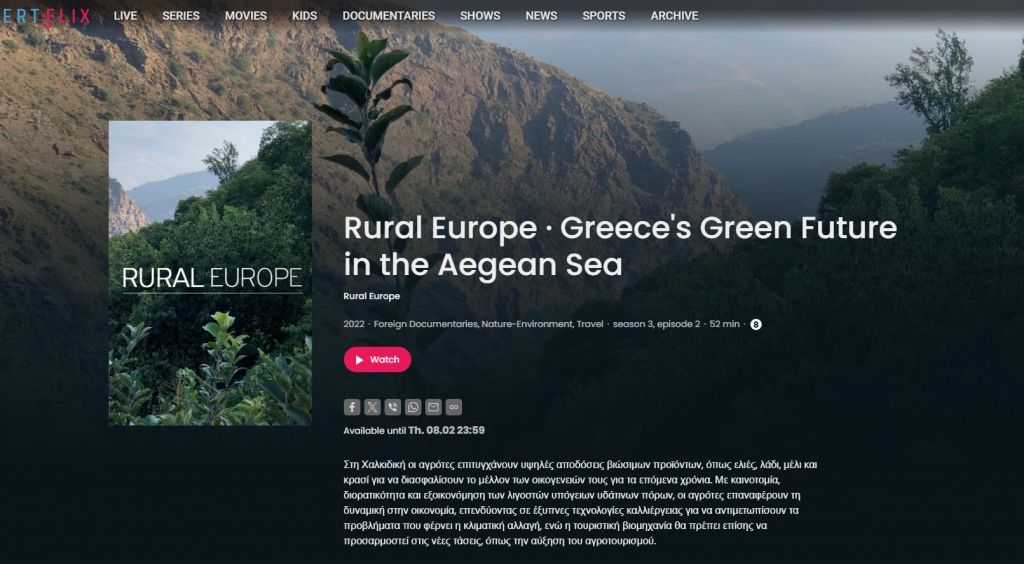Browse the DOCUMENTARIES section
Image resolution: width=1024 pixels, height=564 pixels.
389,16
